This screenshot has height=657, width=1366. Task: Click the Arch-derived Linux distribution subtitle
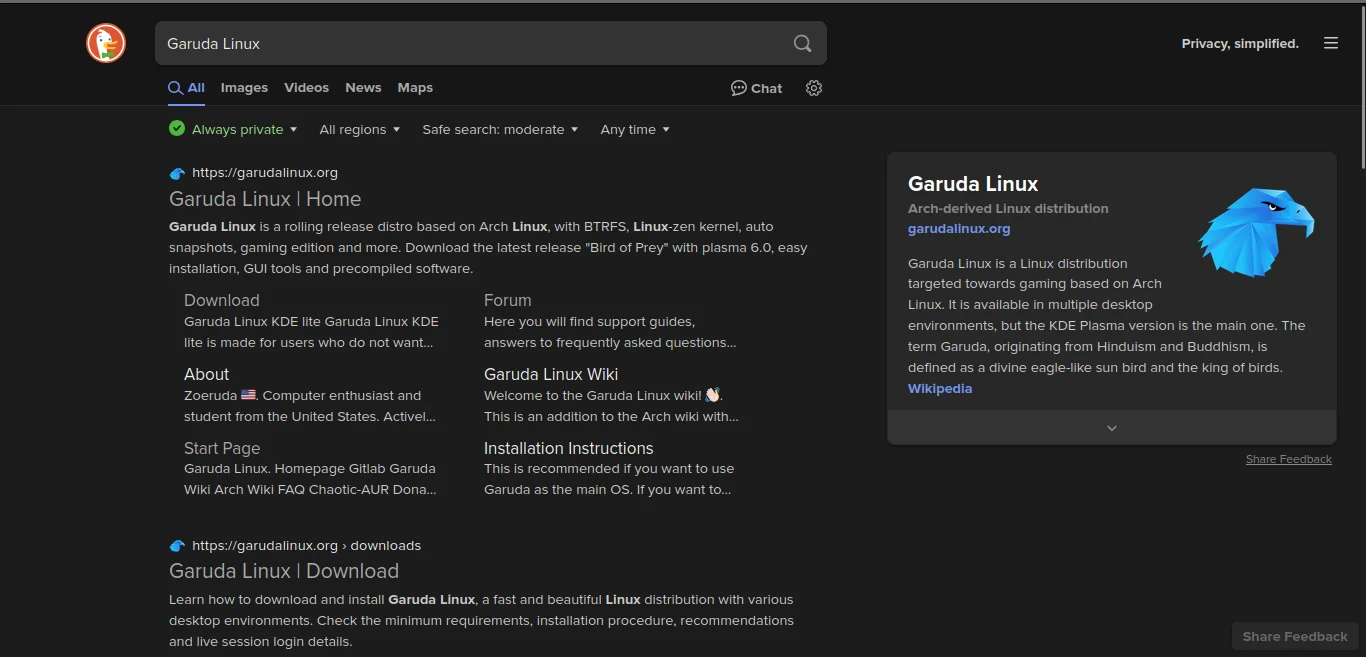tap(1008, 209)
